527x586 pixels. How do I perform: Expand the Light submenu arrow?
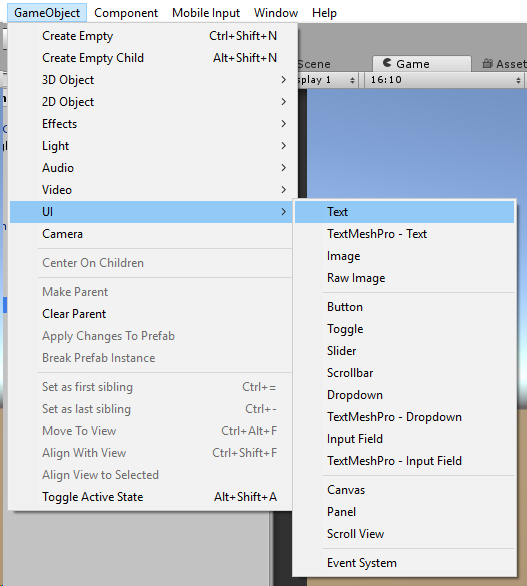[x=284, y=146]
